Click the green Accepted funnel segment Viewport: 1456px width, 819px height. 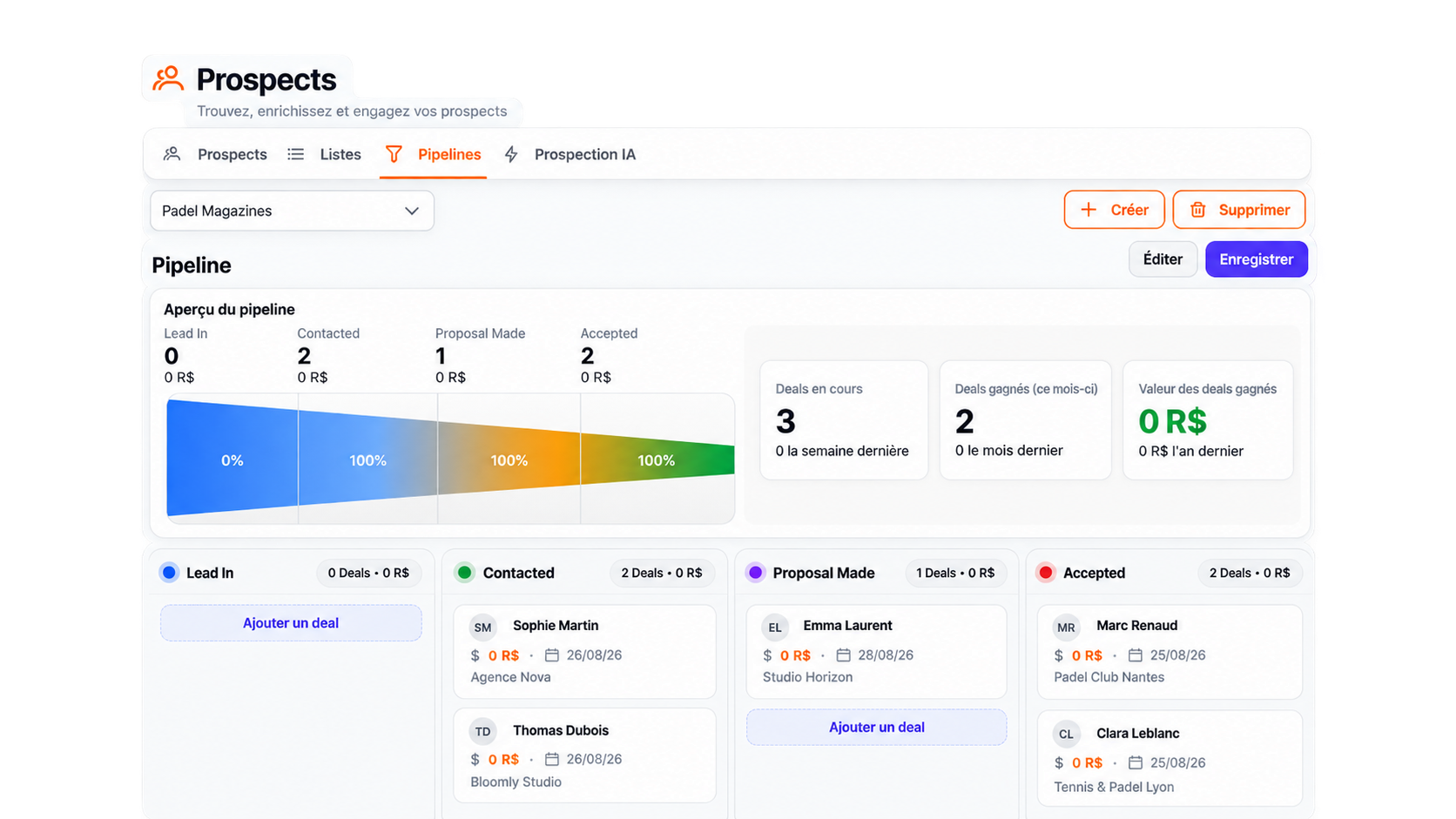657,459
